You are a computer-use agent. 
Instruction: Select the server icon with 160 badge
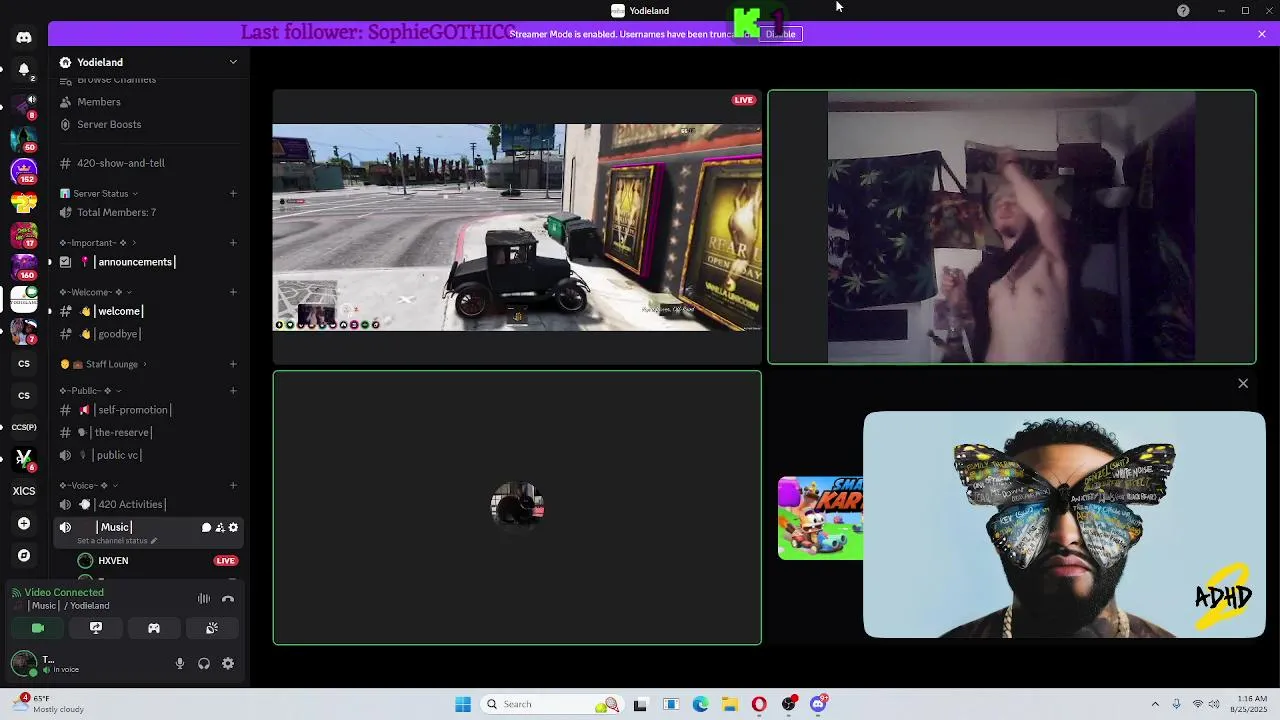pos(24,267)
